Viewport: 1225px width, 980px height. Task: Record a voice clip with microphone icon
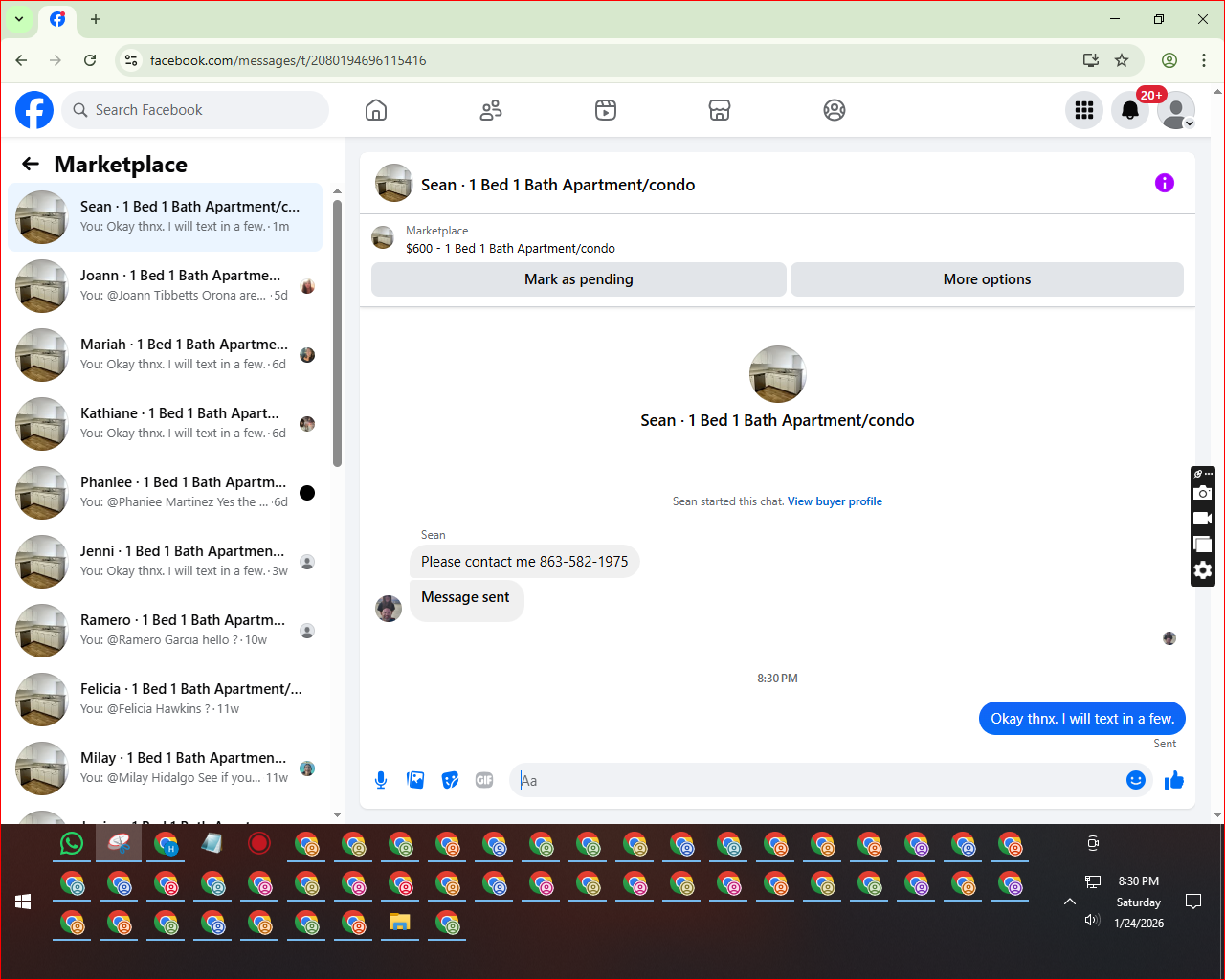click(381, 780)
